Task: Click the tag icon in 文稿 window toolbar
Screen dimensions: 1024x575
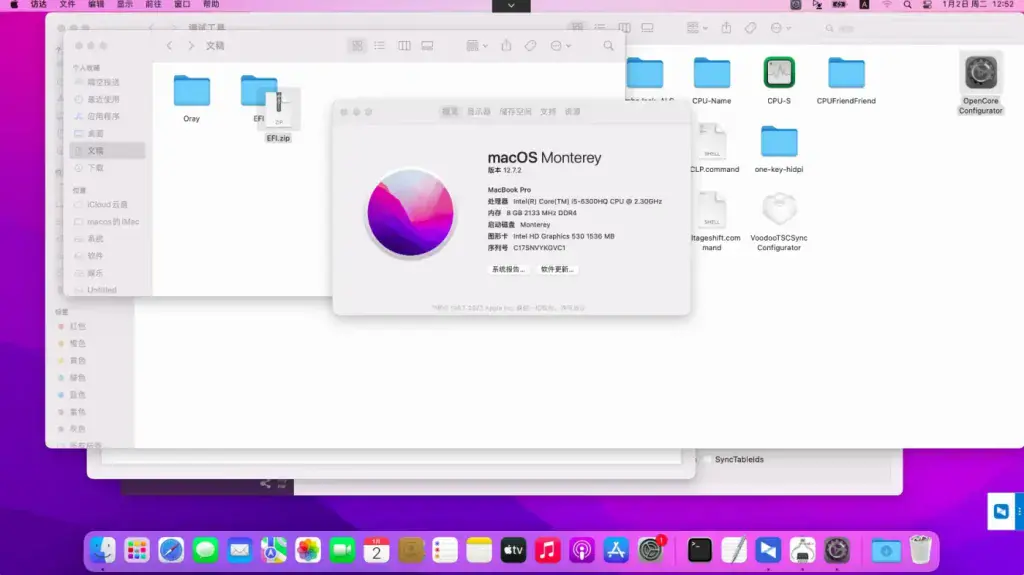Action: pyautogui.click(x=530, y=46)
